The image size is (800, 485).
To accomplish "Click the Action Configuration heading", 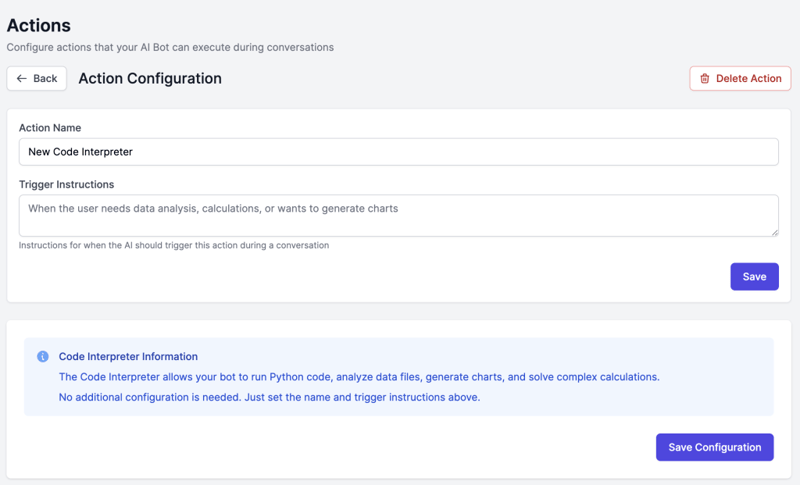I will tap(150, 78).
